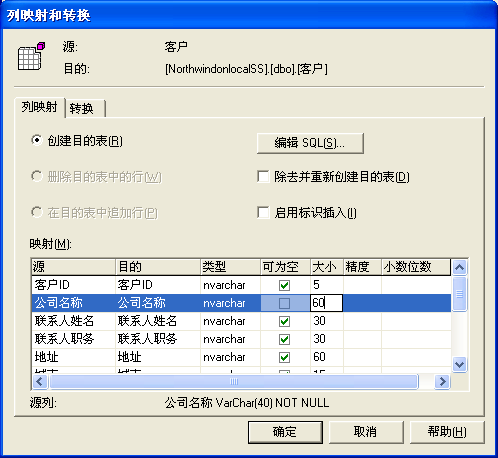Click size value 5 in 客户ID row

tap(327, 285)
